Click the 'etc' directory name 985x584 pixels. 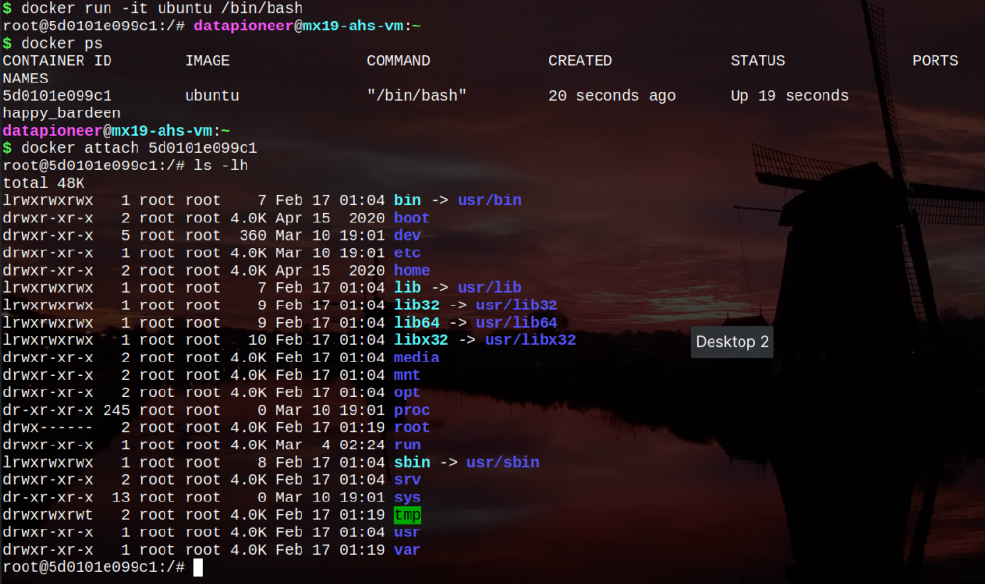407,253
